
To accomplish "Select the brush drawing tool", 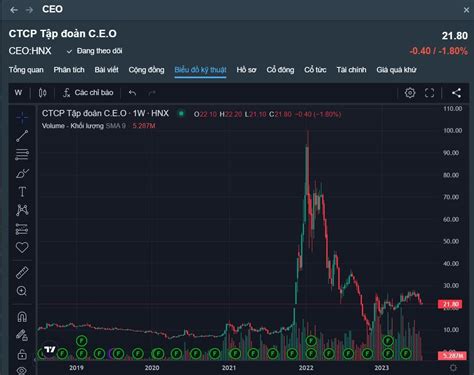I will [22, 173].
